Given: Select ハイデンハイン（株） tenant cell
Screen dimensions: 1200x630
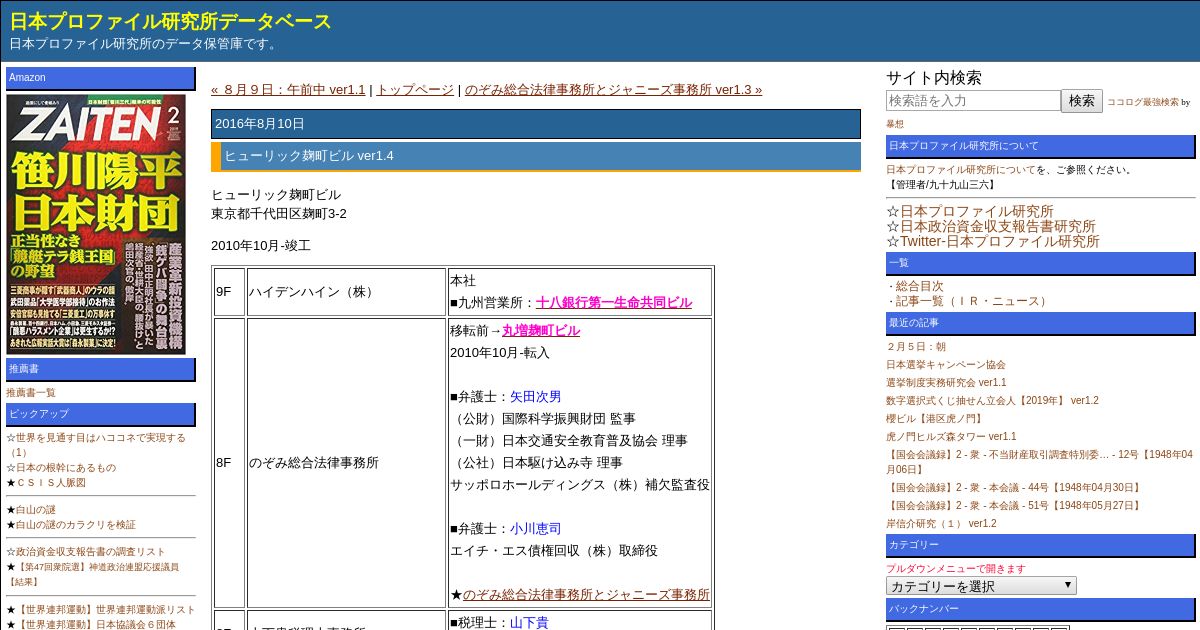Looking at the screenshot, I should [x=346, y=291].
